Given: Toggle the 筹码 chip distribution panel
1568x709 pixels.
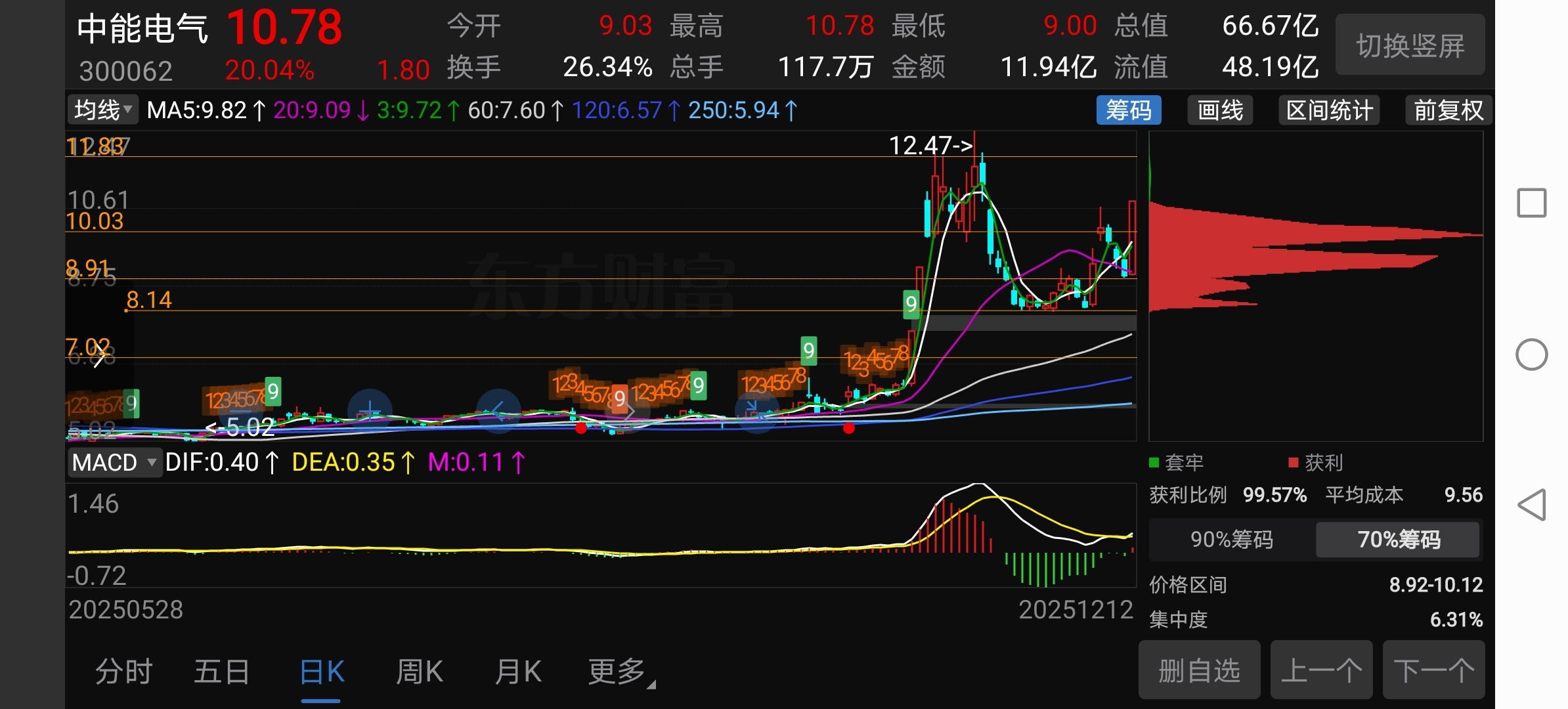Looking at the screenshot, I should [1128, 110].
